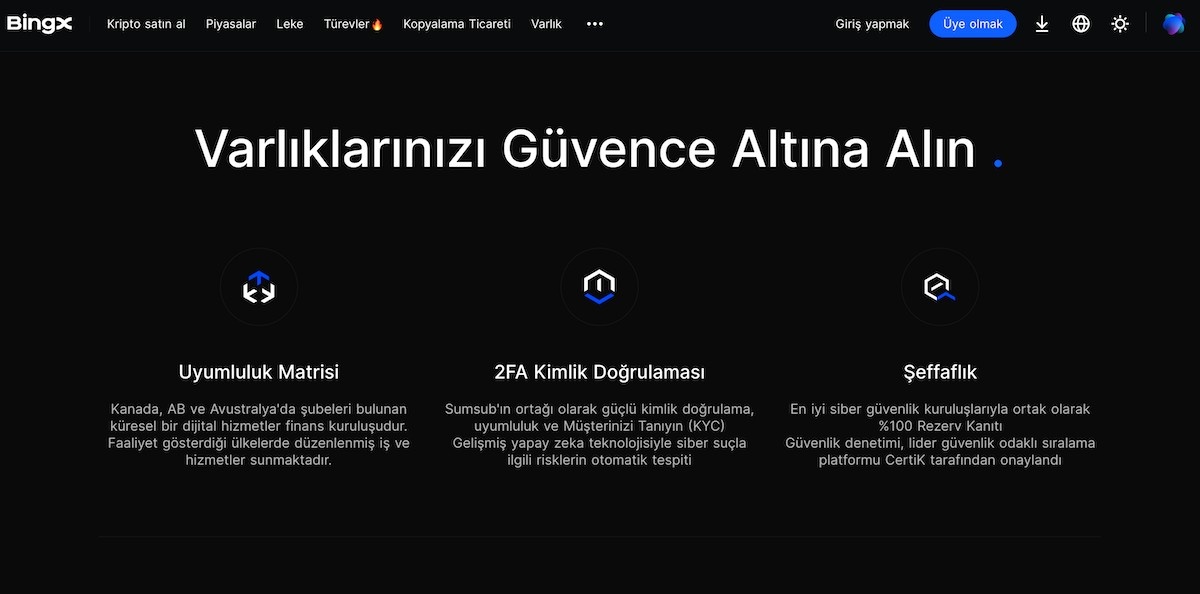Image resolution: width=1200 pixels, height=594 pixels.
Task: Select Kripto satın al in the navbar
Action: coord(145,23)
